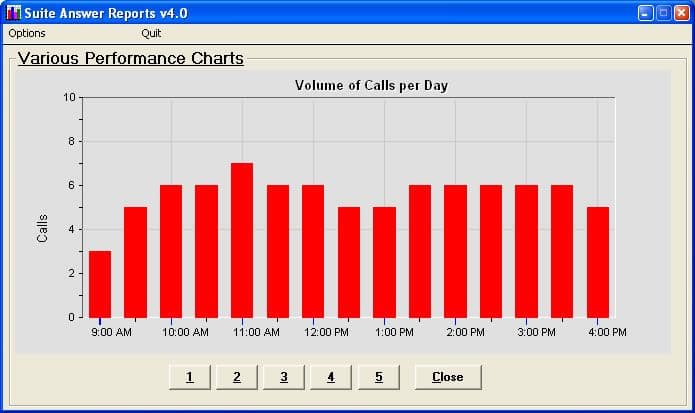Select the tallest red bar at 11:00 AM
Image resolution: width=695 pixels, height=413 pixels.
tap(242, 240)
